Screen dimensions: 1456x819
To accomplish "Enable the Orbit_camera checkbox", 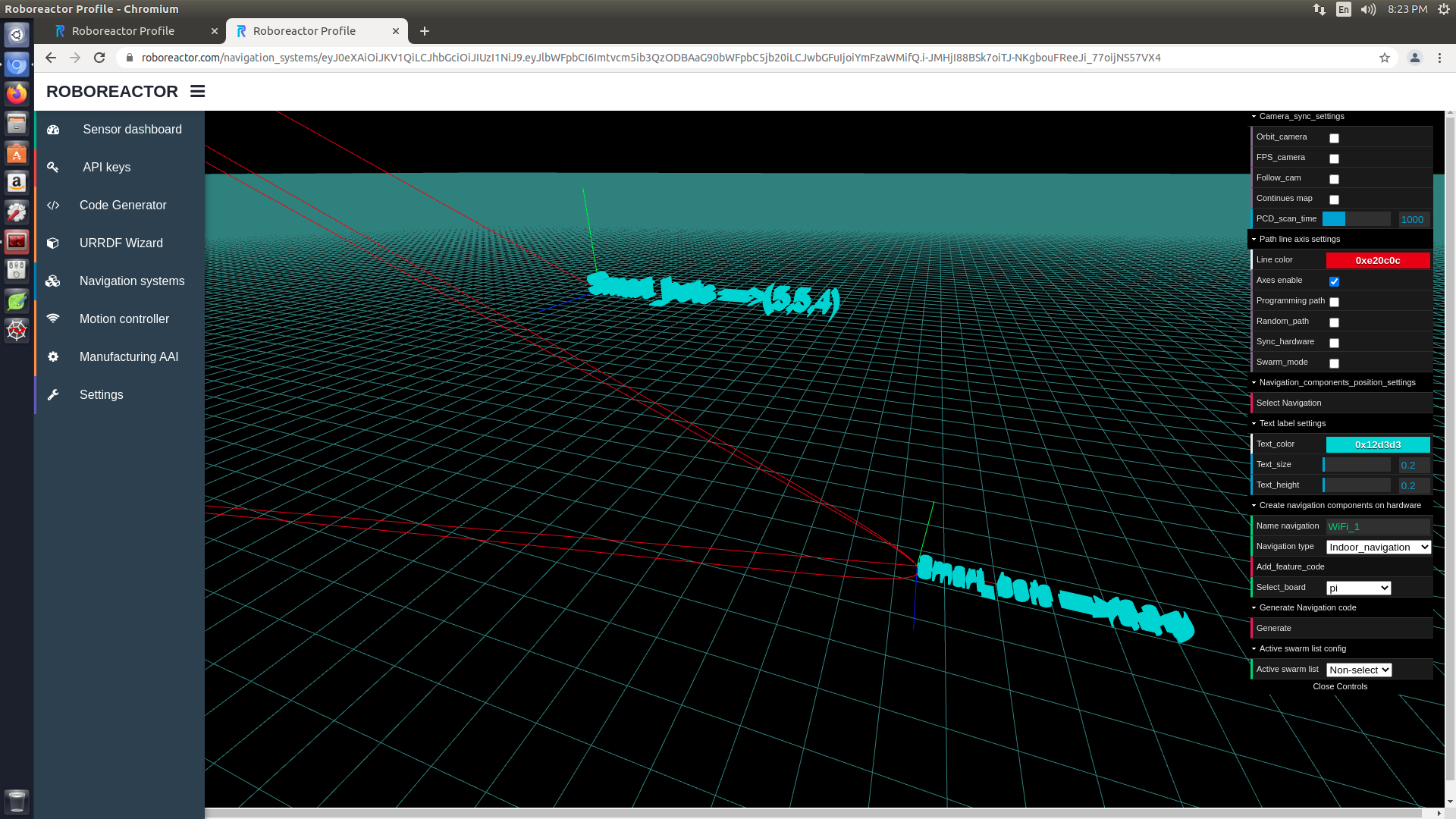I will [1334, 138].
